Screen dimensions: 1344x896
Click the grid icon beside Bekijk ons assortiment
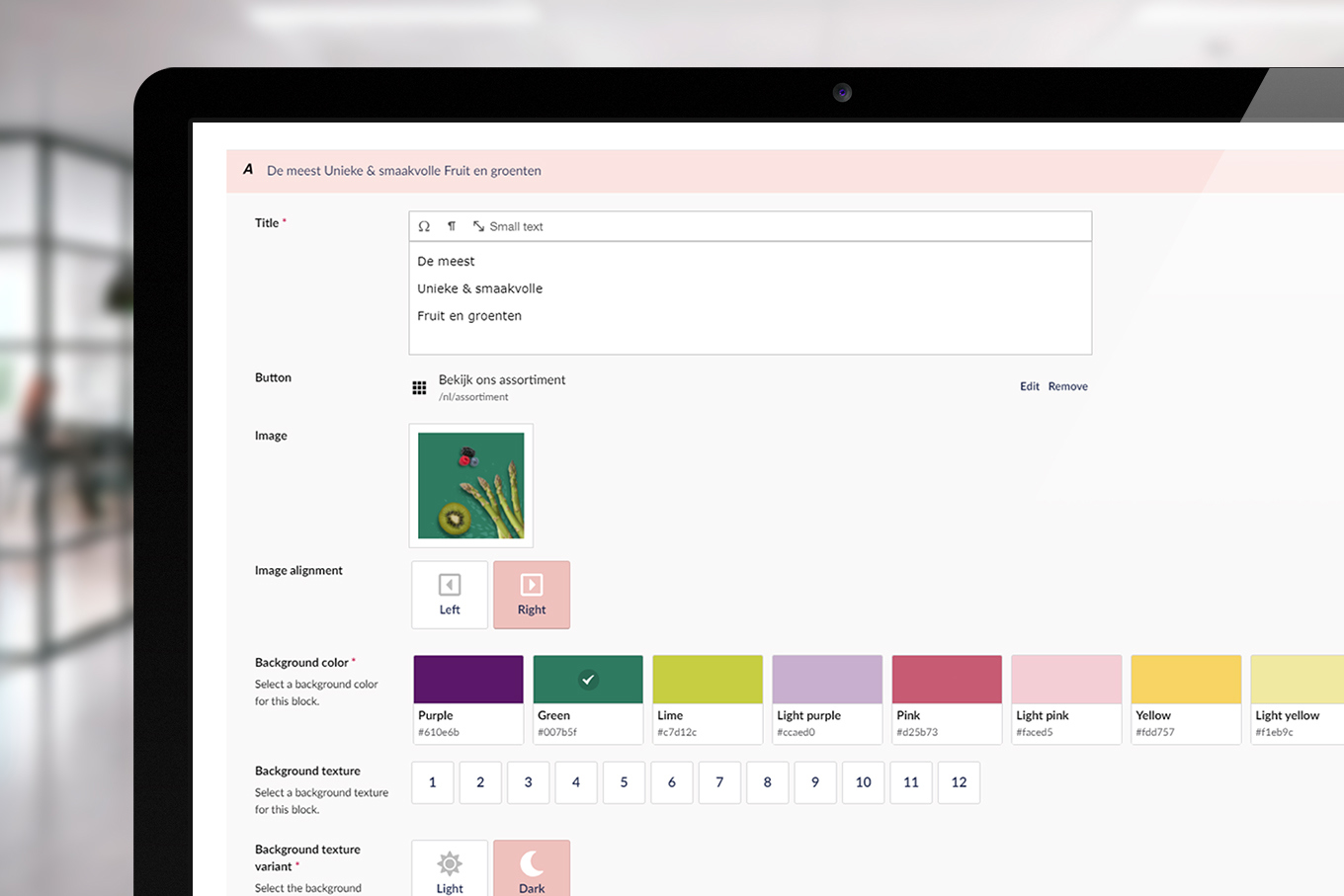tap(419, 388)
